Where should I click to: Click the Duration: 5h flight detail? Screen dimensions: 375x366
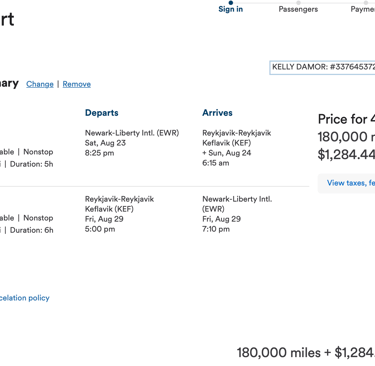(x=32, y=164)
